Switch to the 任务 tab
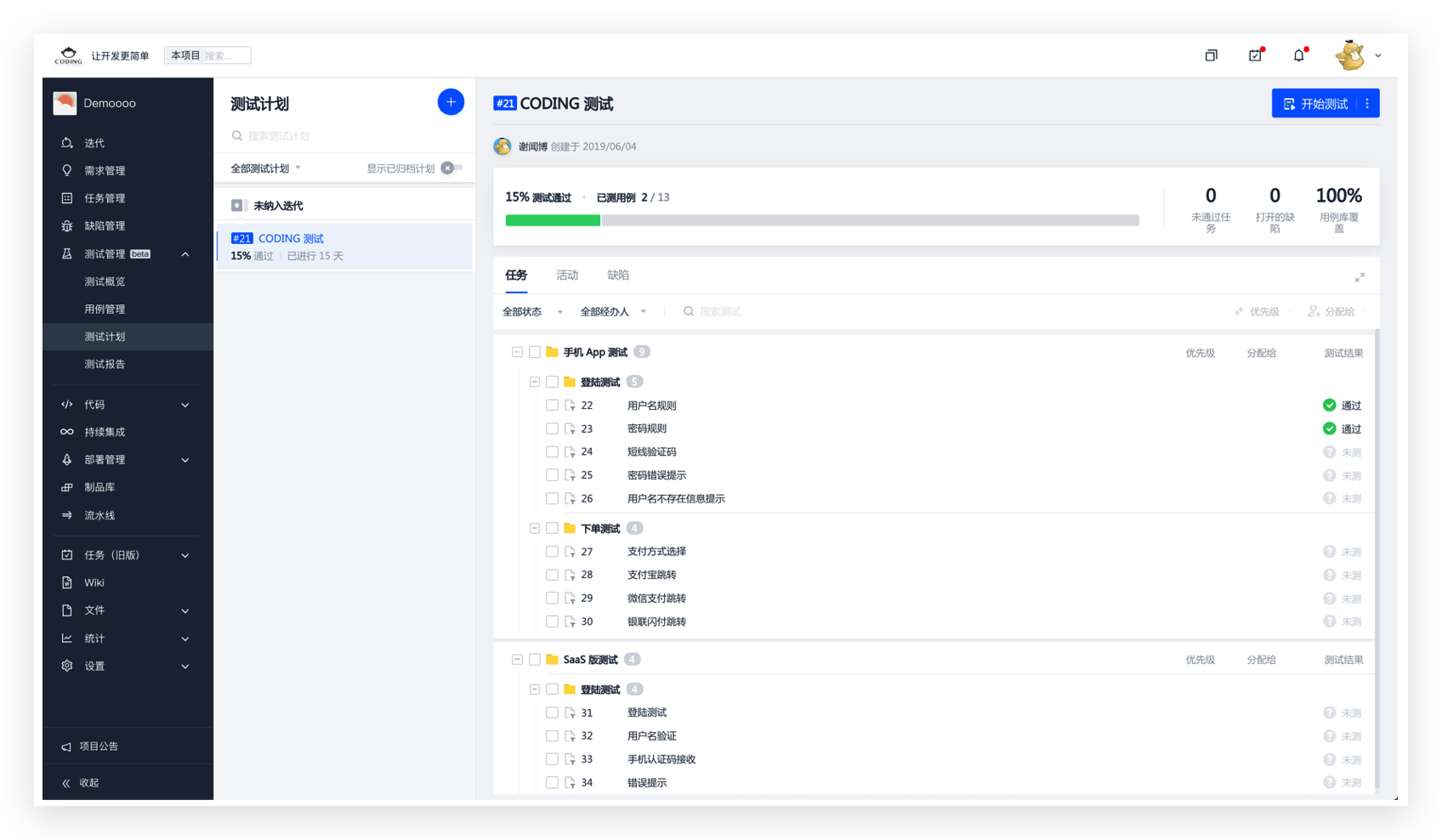This screenshot has height=840, width=1442. [516, 275]
